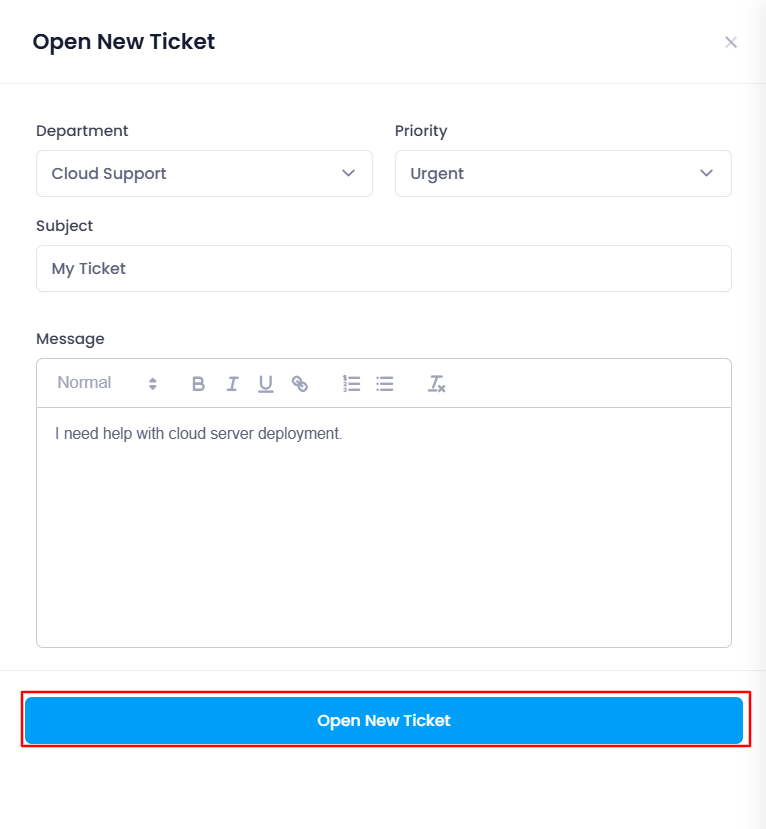Apply italic style in message toolbar
Screen dimensions: 766x829
click(232, 383)
